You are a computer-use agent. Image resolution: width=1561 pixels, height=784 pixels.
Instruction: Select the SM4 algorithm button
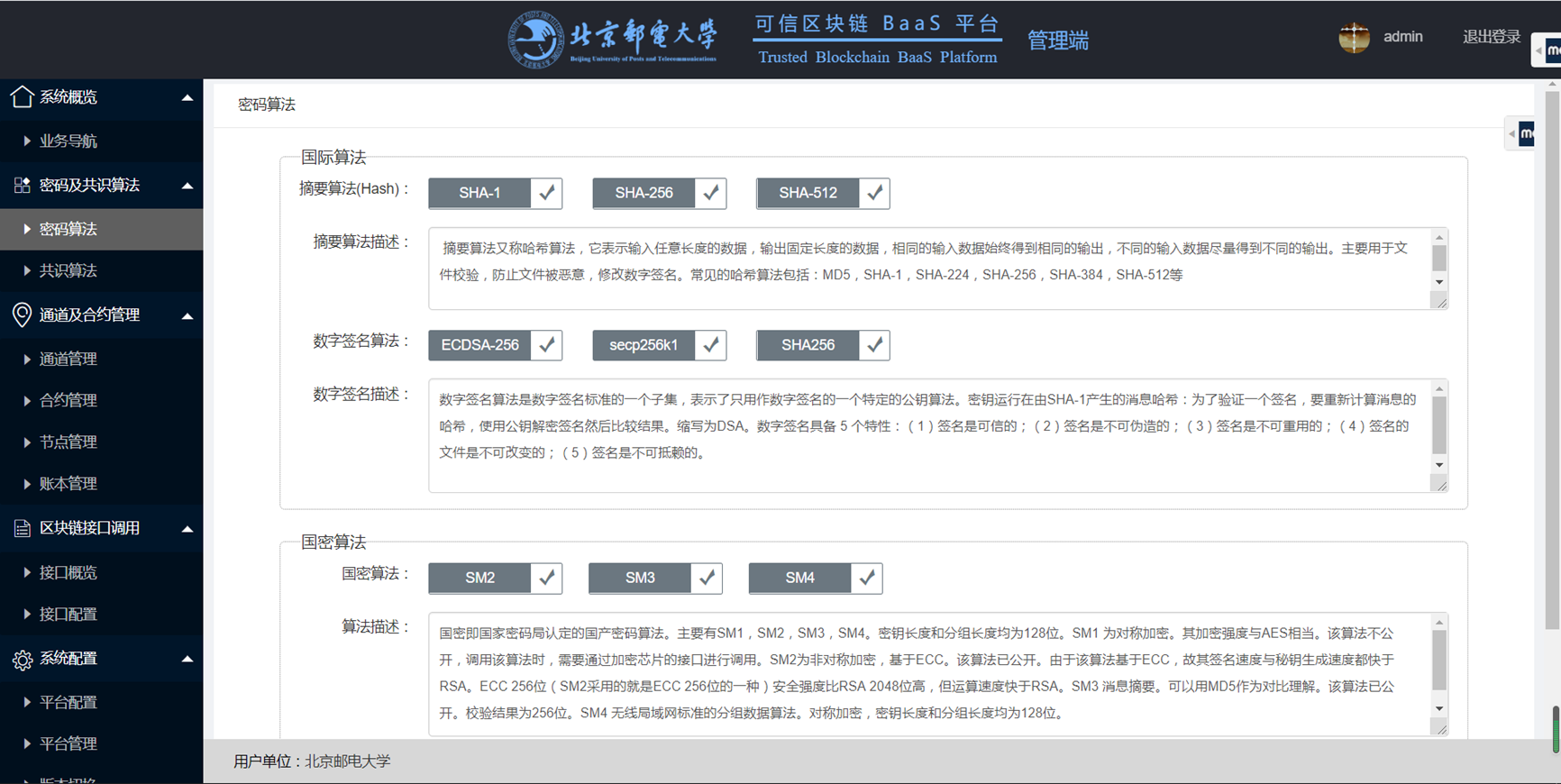click(800, 578)
